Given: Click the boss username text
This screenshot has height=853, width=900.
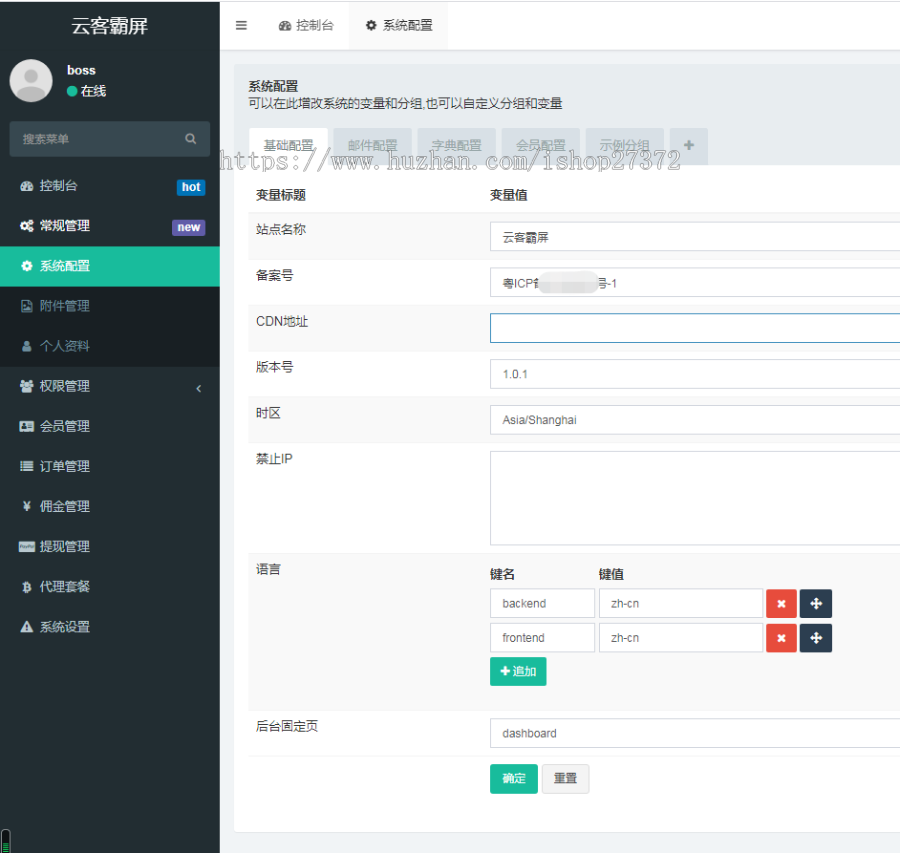Looking at the screenshot, I should (82, 70).
